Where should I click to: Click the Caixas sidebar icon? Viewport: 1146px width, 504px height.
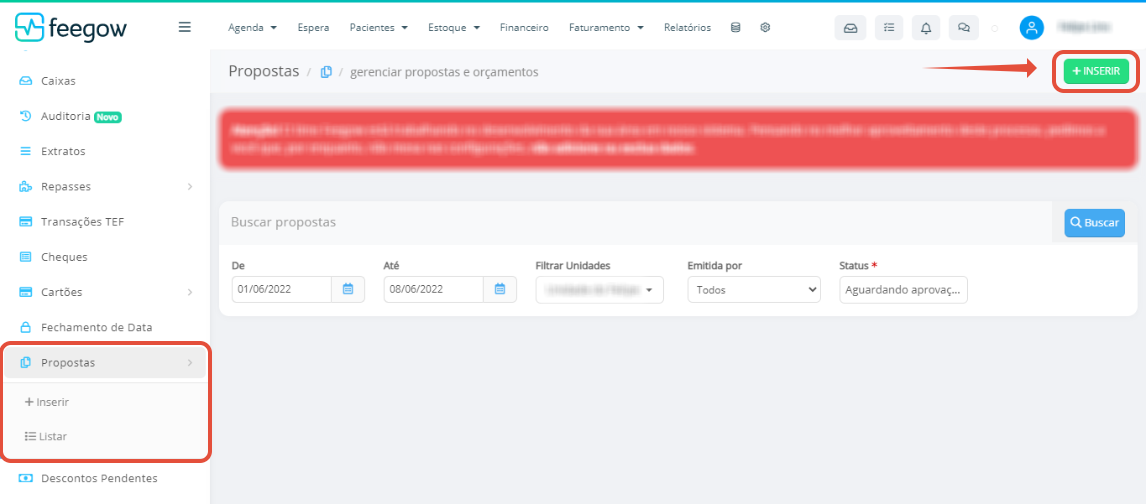(26, 80)
